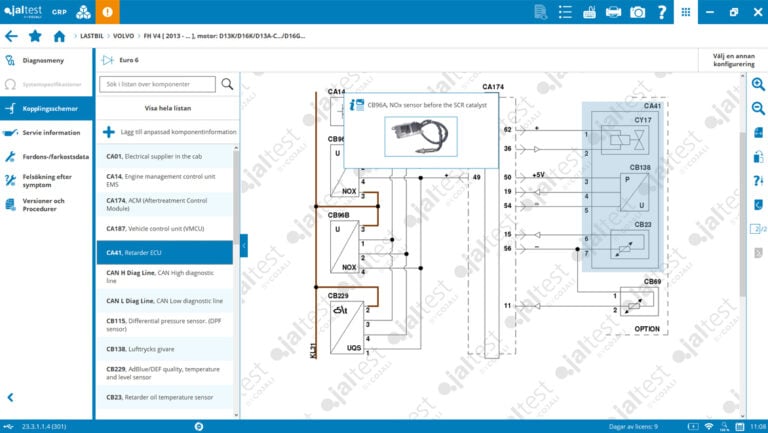Click the diagram page 2/2 indicator icon
This screenshot has width=768, height=433.
coord(758,229)
